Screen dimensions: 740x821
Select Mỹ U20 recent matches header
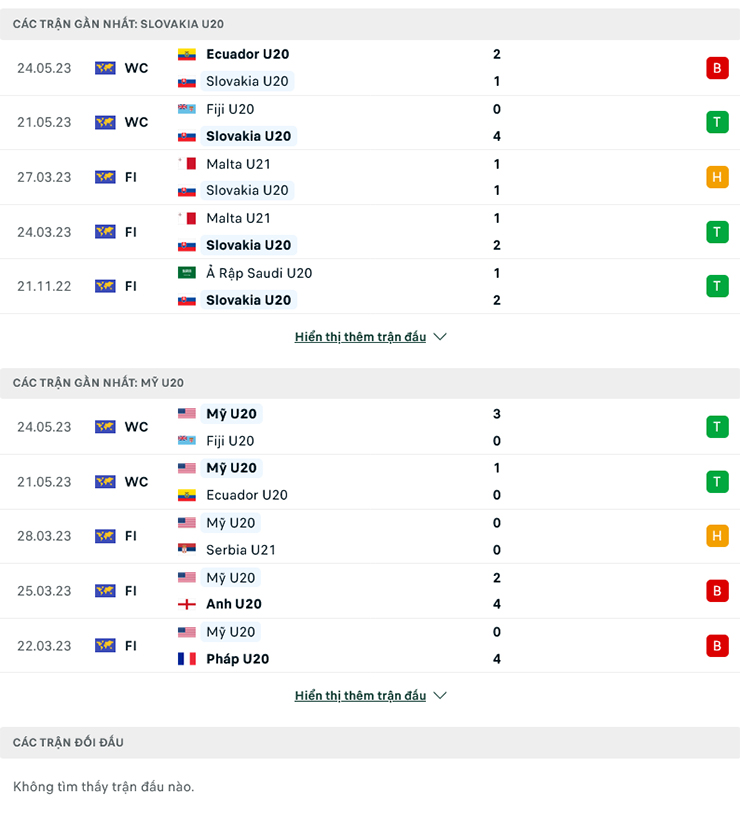pyautogui.click(x=370, y=383)
